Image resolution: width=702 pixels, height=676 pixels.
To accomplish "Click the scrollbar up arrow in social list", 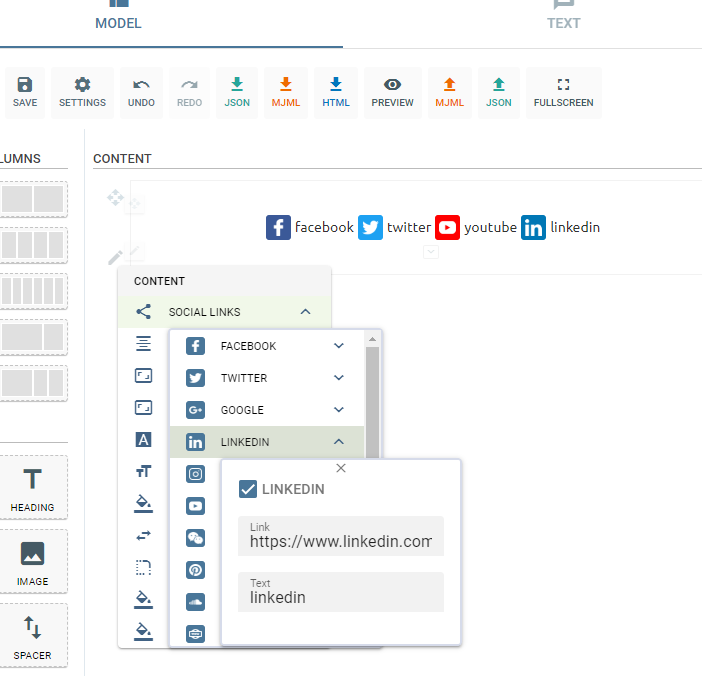I will 372,339.
